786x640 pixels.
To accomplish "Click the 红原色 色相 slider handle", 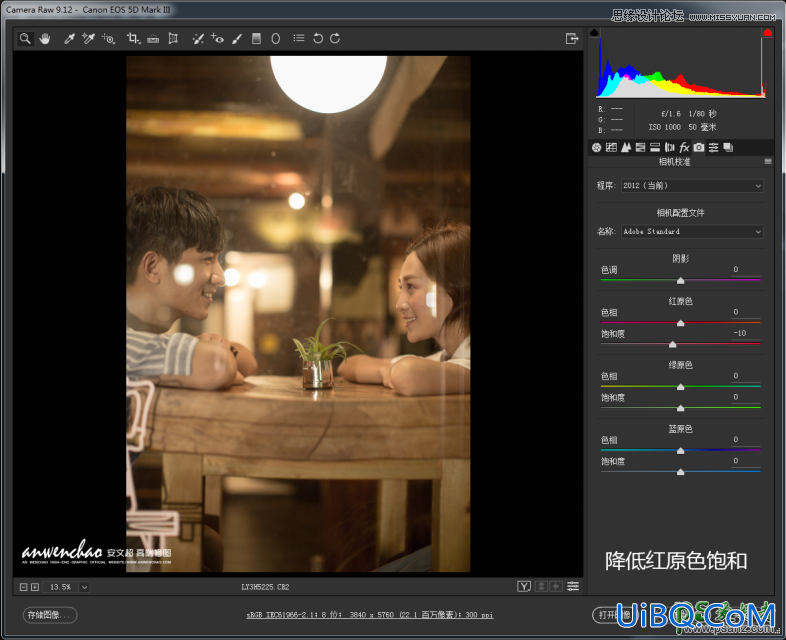I will pos(681,323).
